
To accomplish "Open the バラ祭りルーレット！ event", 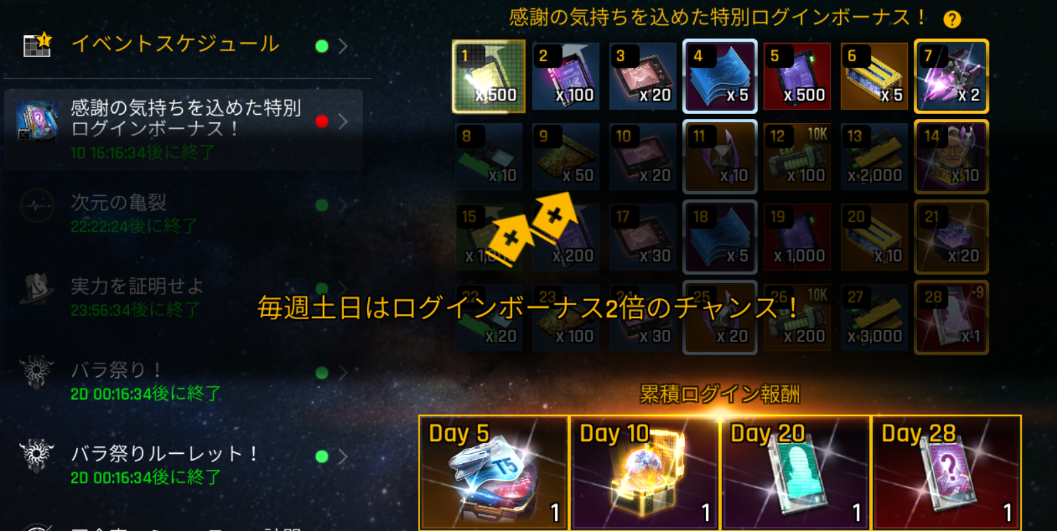I will [184, 464].
